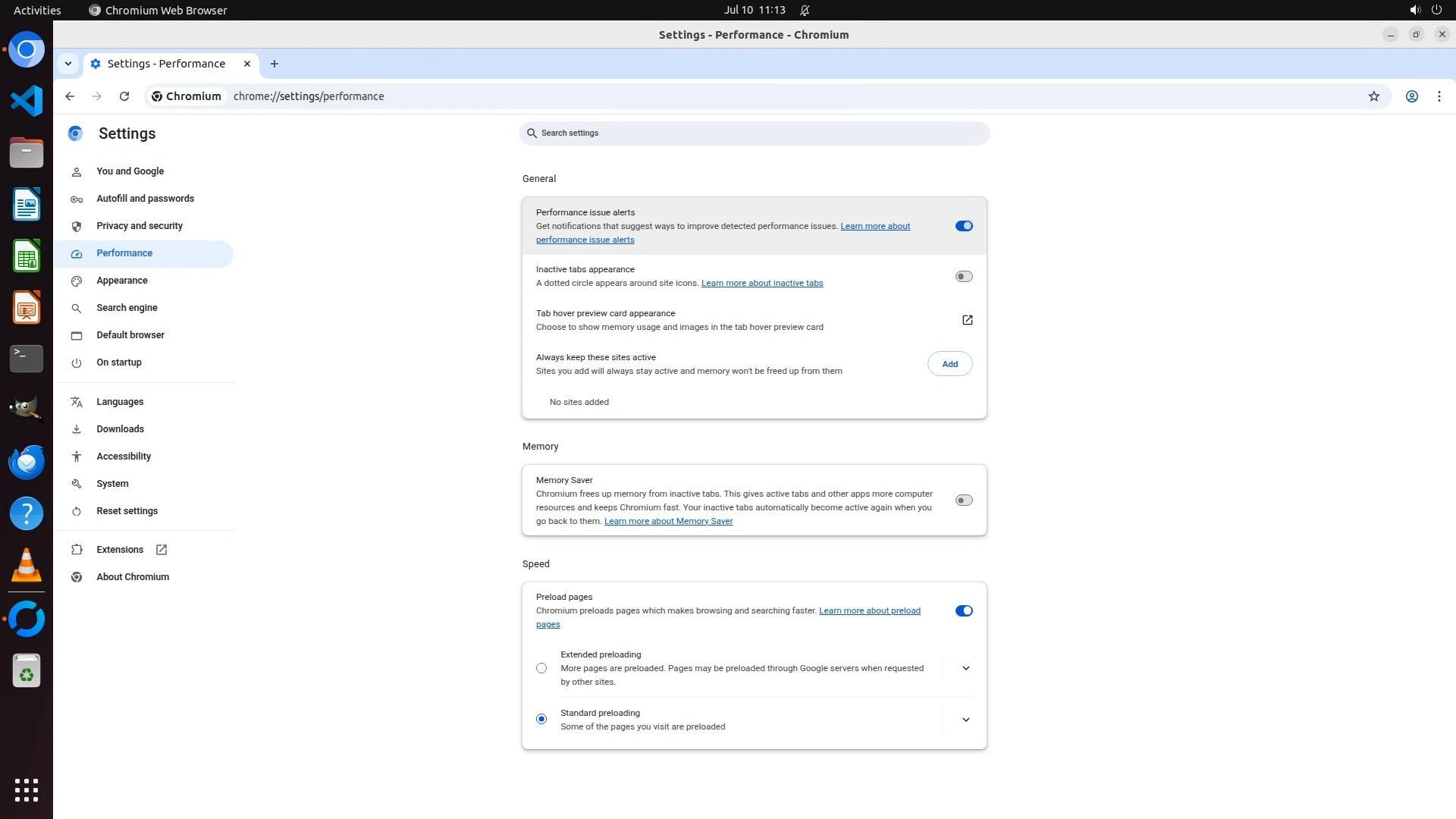Enable Inactive tabs appearance toggle
The width and height of the screenshot is (1456, 819).
tap(963, 277)
